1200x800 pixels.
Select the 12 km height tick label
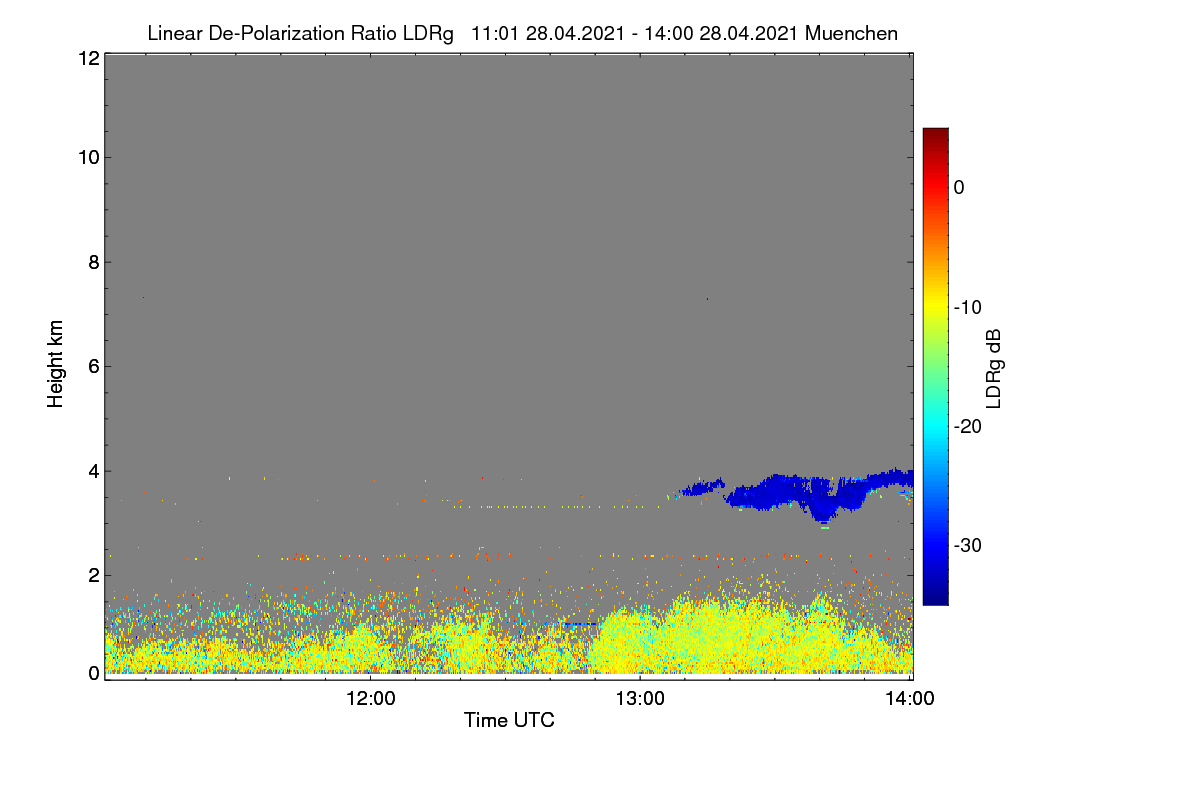click(88, 58)
